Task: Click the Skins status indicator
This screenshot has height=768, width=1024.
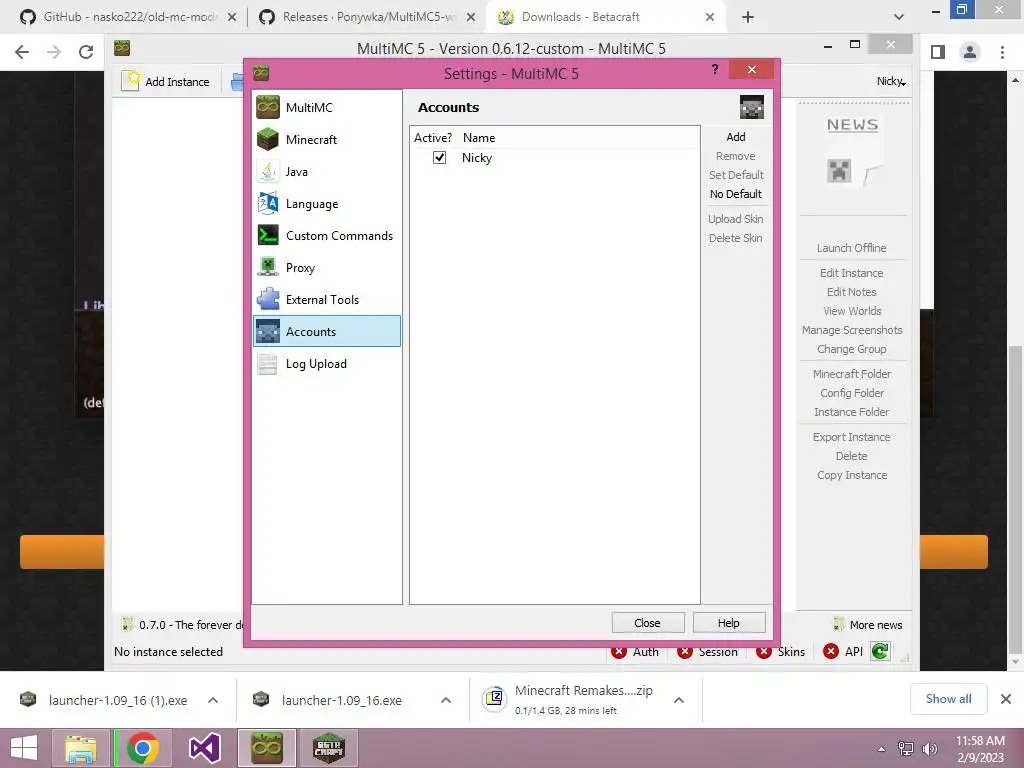Action: click(780, 652)
